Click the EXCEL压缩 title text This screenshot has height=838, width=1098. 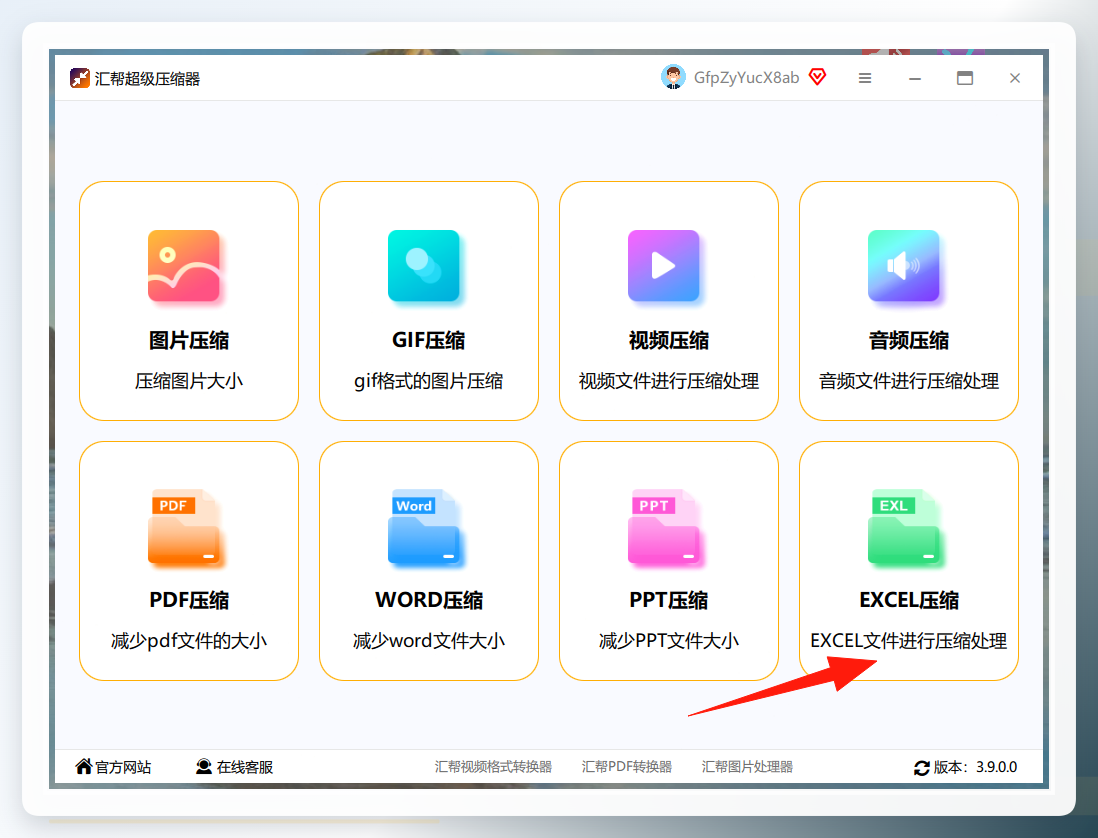[x=909, y=600]
